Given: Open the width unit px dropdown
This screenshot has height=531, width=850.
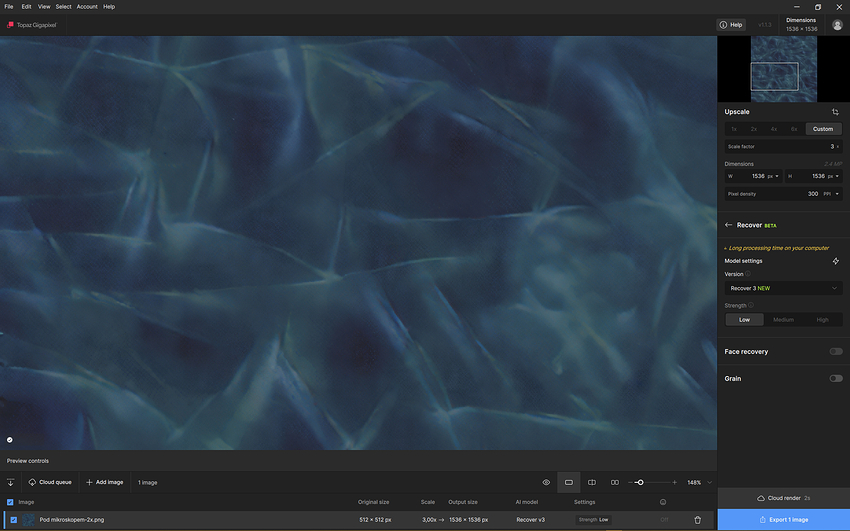Looking at the screenshot, I should 773,176.
